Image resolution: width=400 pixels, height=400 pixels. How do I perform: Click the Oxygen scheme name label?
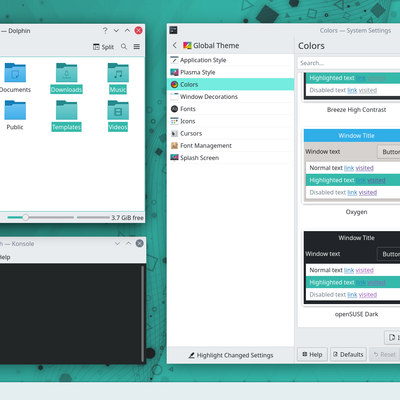point(356,212)
